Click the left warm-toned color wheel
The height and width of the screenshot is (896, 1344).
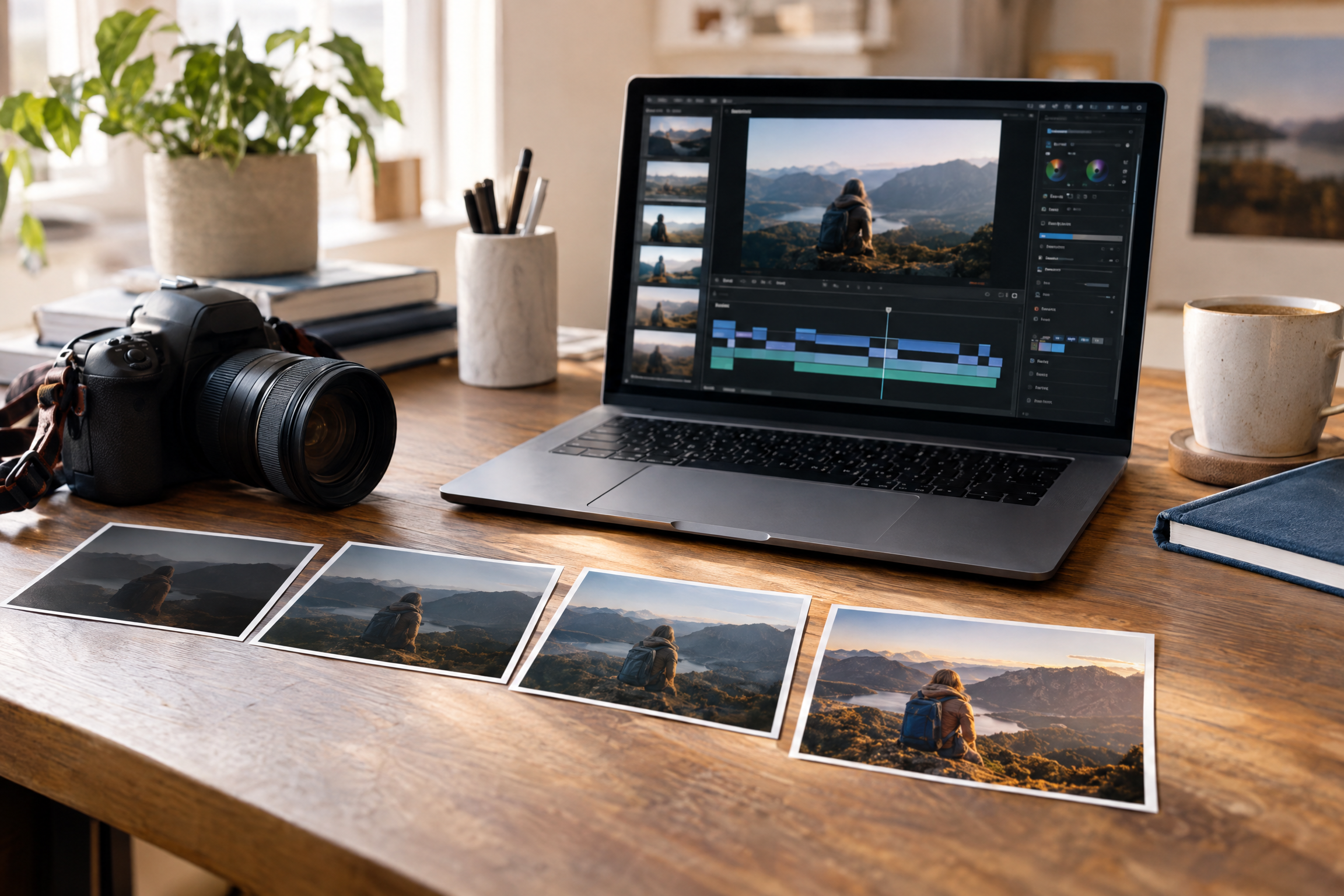click(x=1056, y=170)
